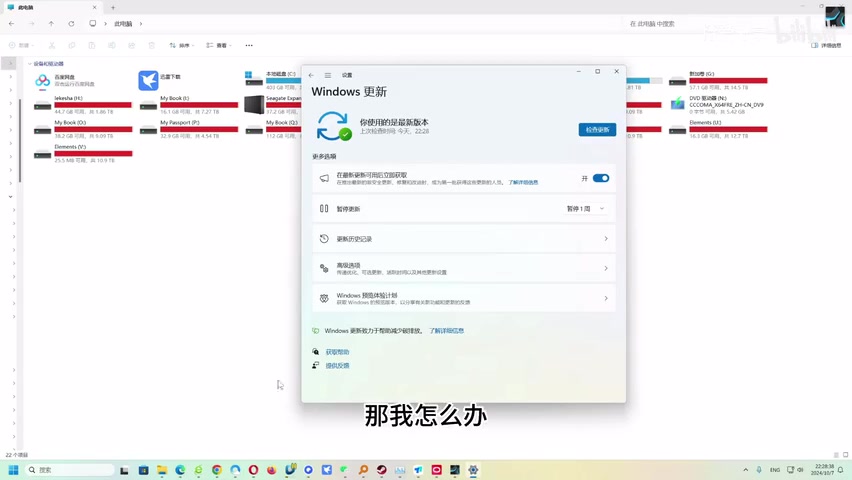Open the 新建 menu in Explorer toolbar
Viewport: 852px width, 480px height.
coord(22,46)
